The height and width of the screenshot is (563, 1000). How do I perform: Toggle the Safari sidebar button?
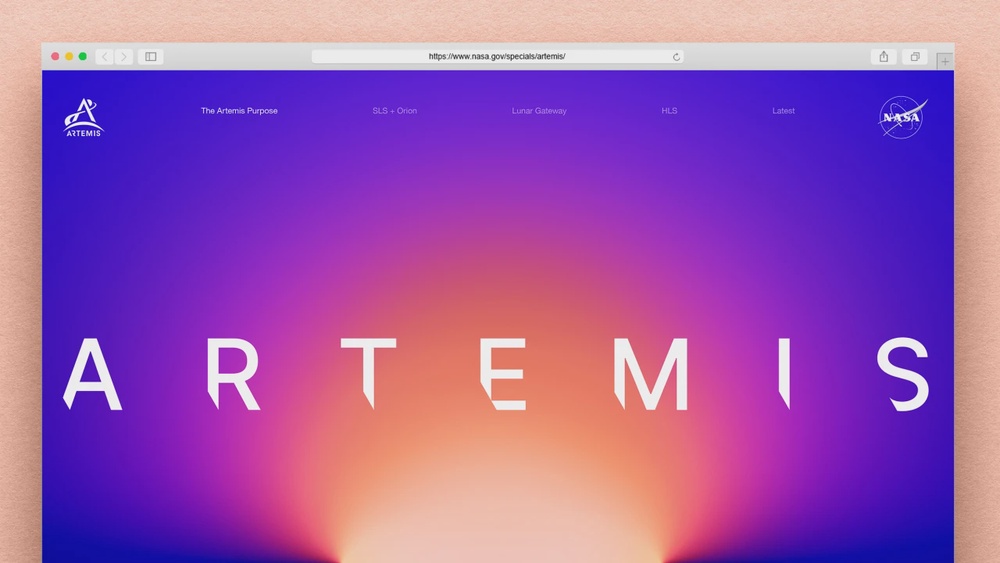point(151,57)
